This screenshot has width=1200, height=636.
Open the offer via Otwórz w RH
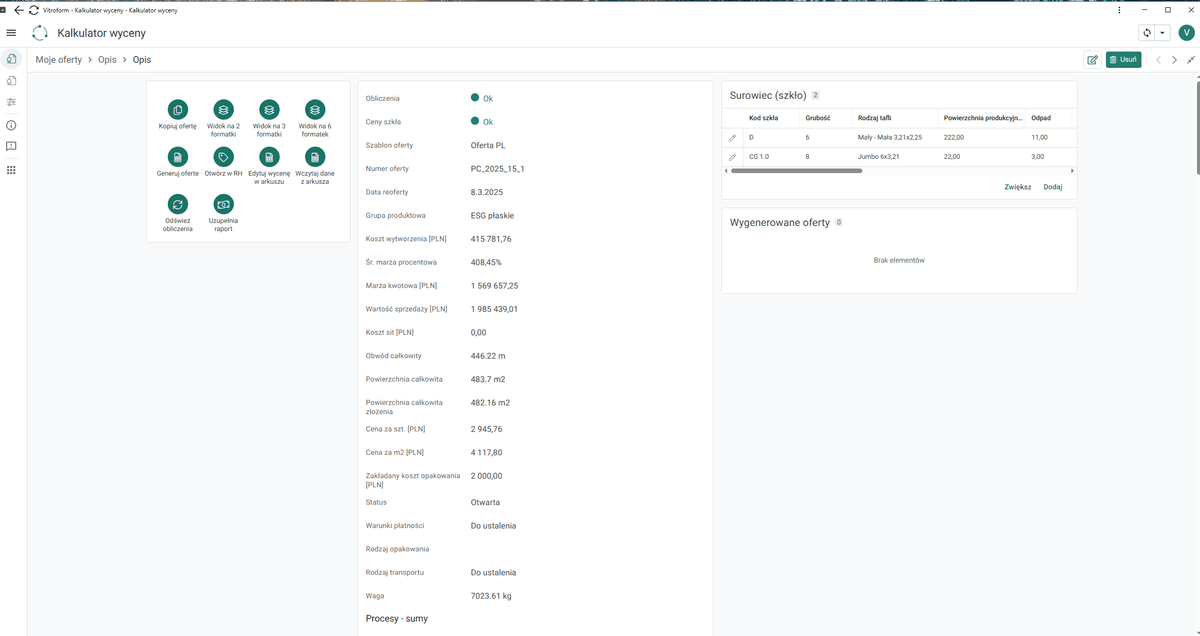tap(223, 157)
